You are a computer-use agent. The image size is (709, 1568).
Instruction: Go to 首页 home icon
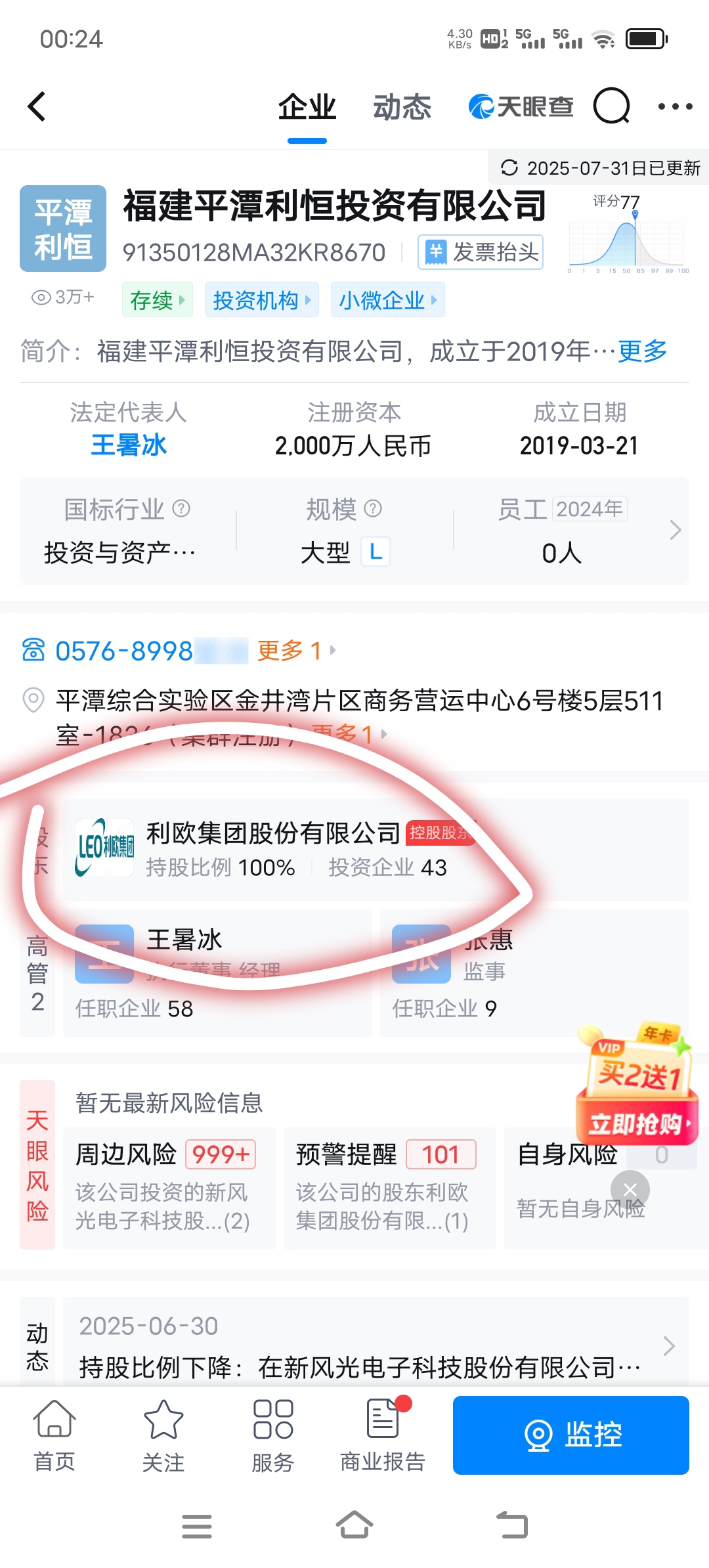point(54,1435)
